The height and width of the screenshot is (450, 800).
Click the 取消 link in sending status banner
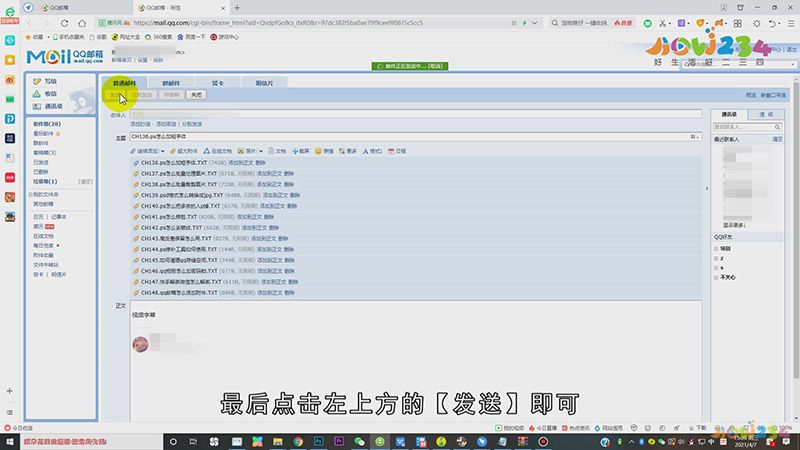pyautogui.click(x=435, y=66)
